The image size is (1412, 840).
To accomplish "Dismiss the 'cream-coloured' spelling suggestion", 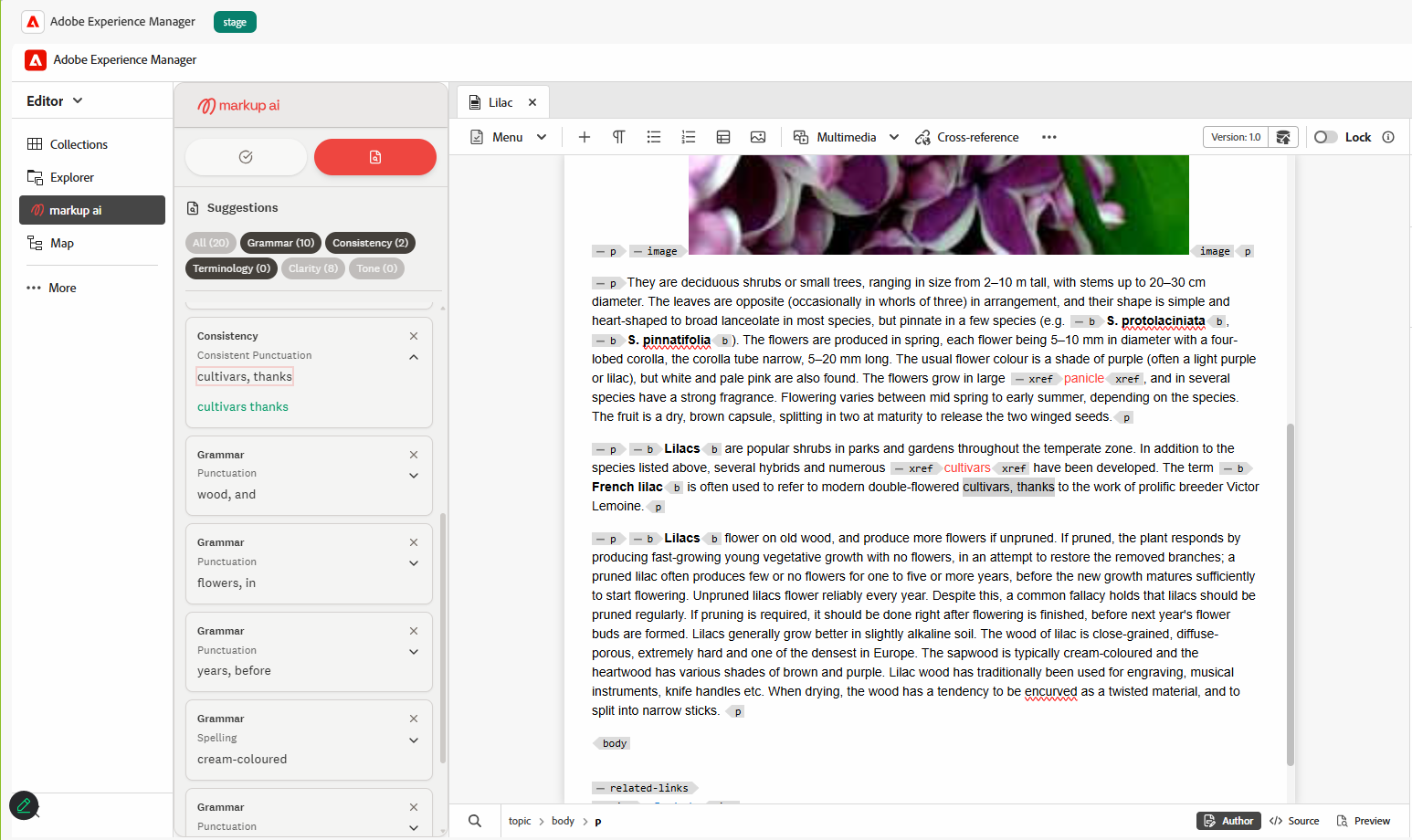I will 414,719.
